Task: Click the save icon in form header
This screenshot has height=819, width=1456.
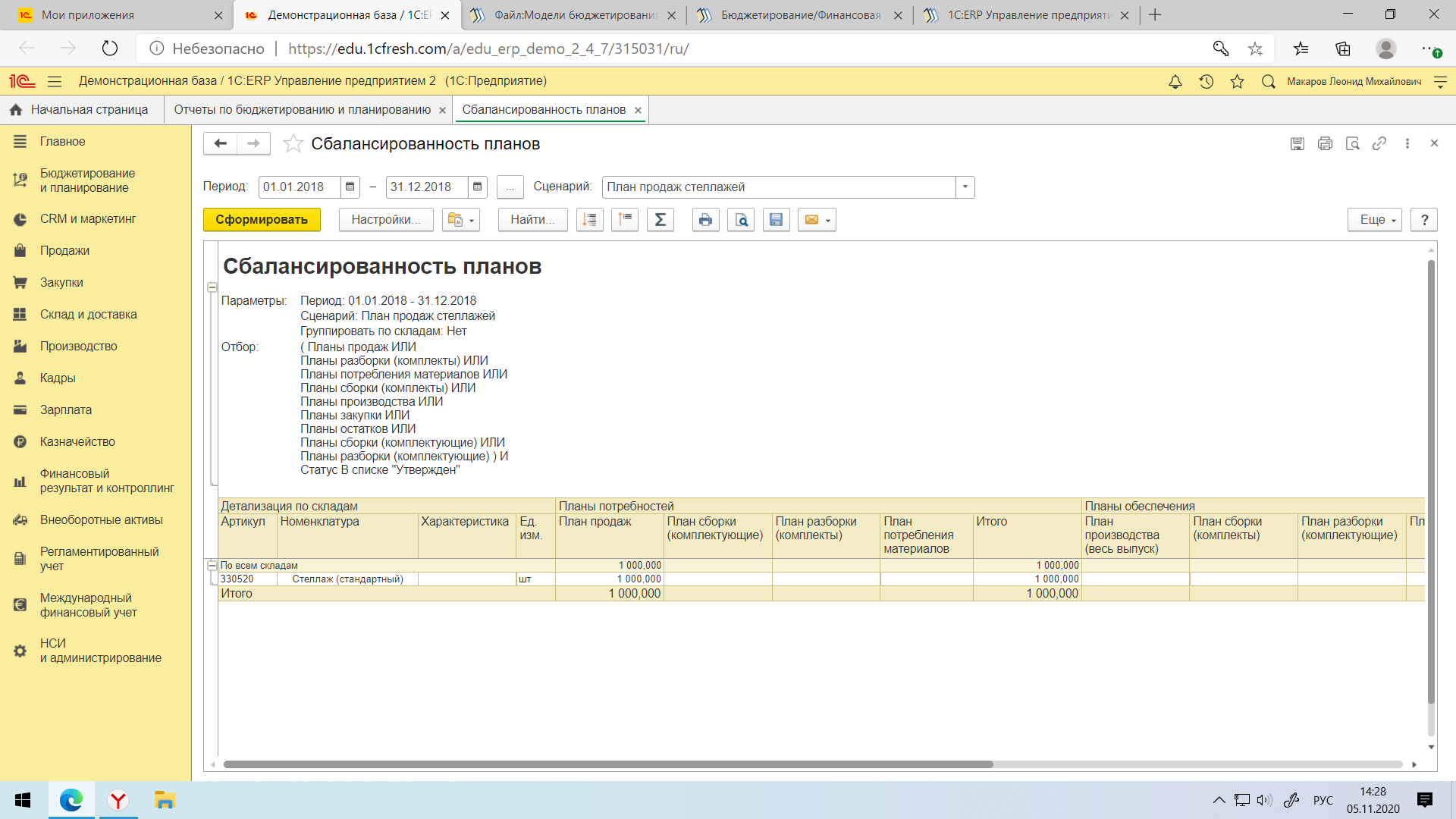Action: tap(1298, 143)
